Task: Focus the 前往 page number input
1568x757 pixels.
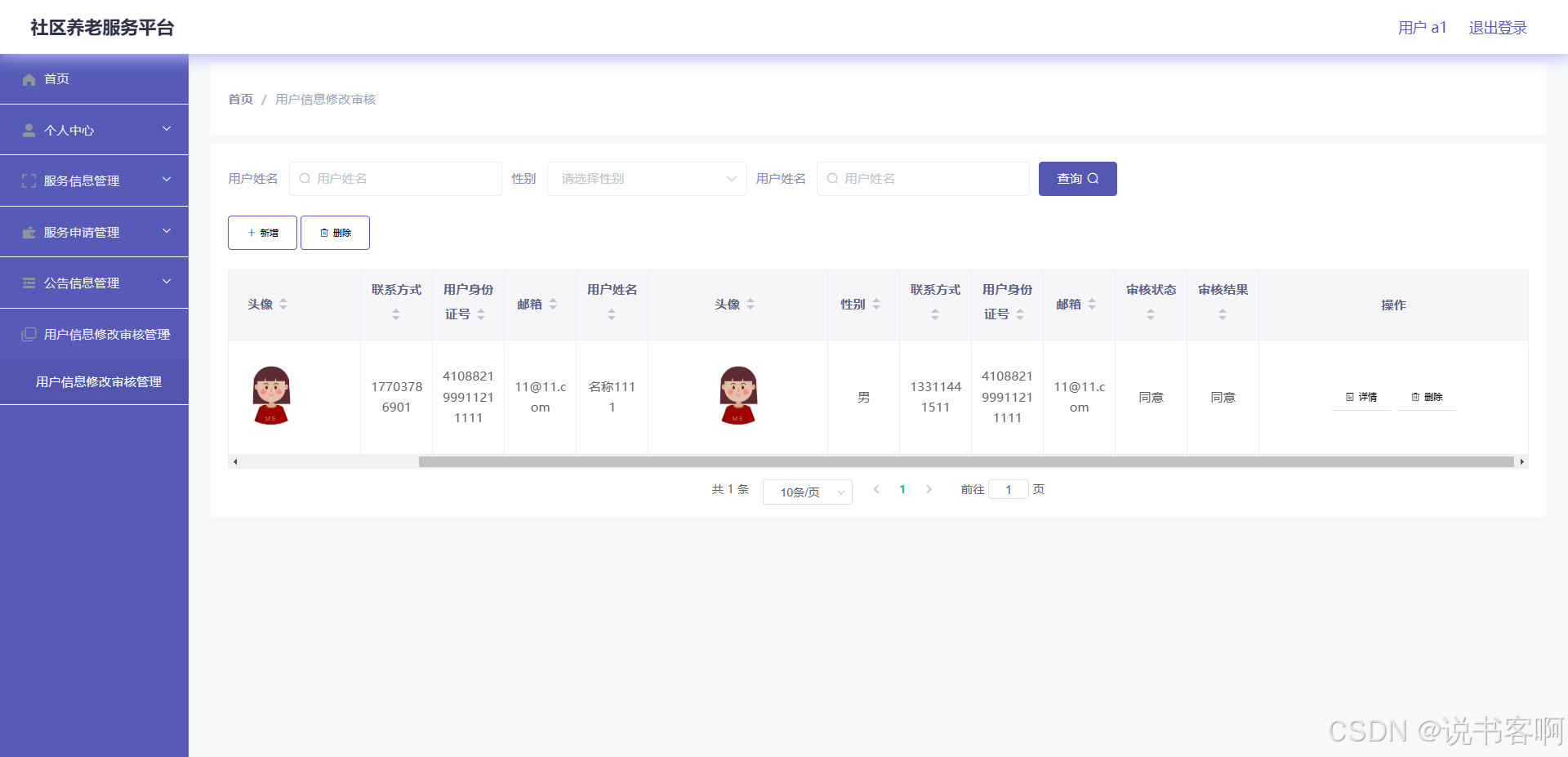Action: pos(1009,489)
